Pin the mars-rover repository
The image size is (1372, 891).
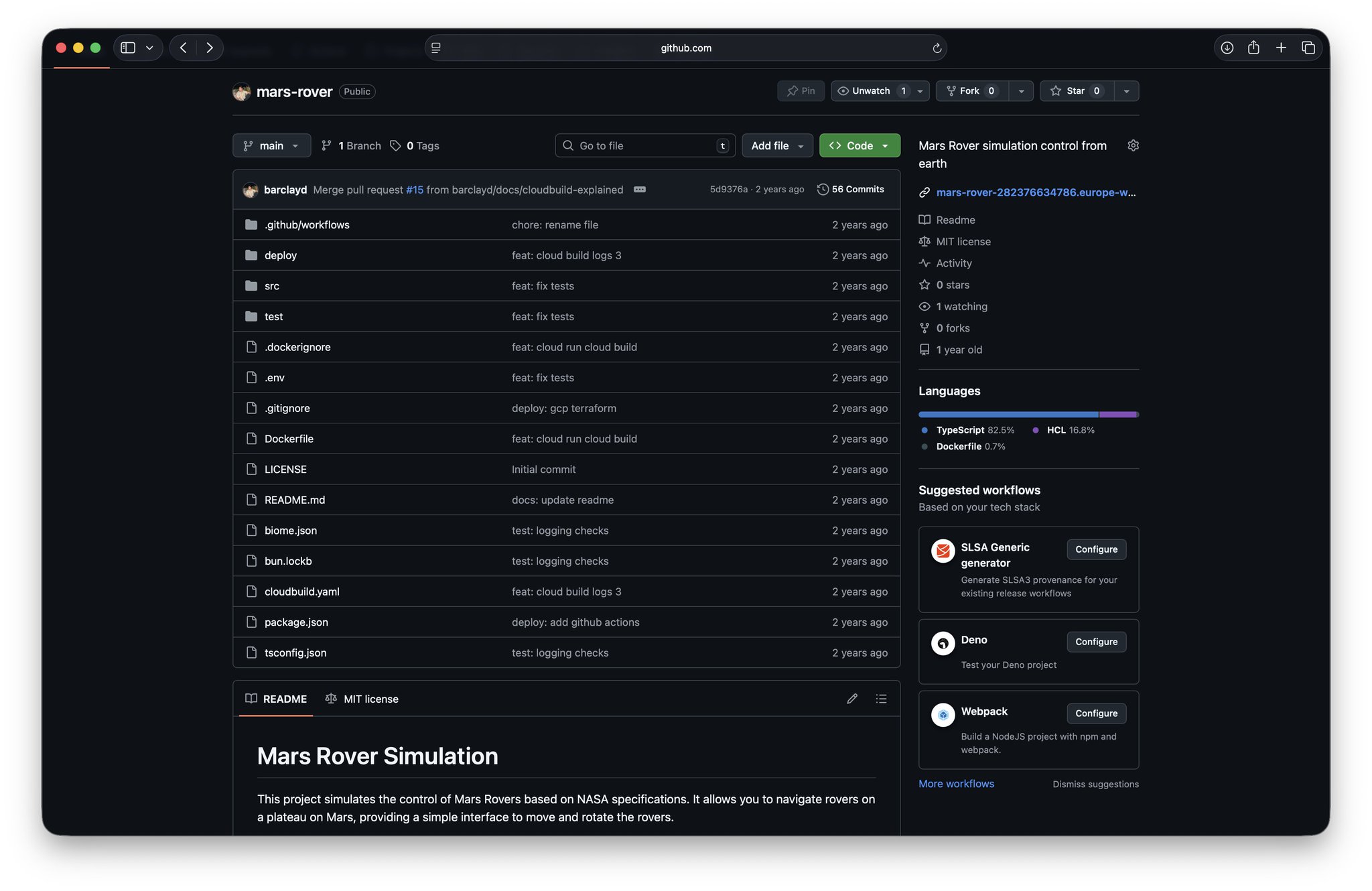(801, 91)
